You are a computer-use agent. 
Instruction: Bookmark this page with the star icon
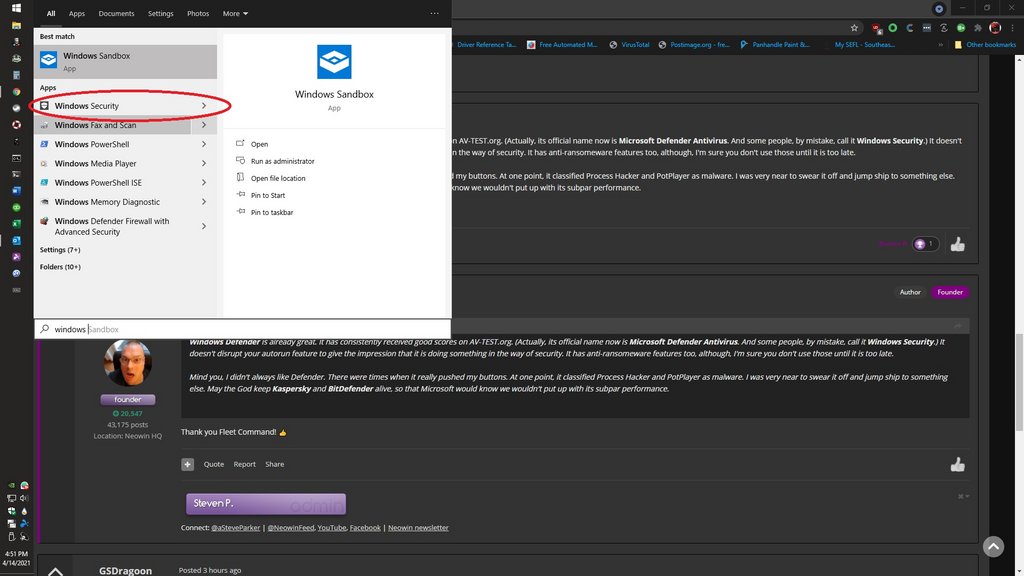854,28
